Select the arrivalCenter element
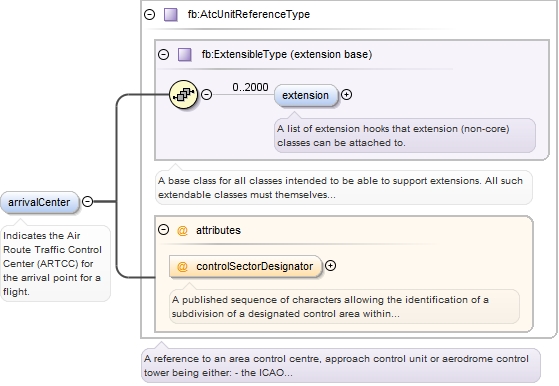The height and width of the screenshot is (386, 559). [x=39, y=202]
